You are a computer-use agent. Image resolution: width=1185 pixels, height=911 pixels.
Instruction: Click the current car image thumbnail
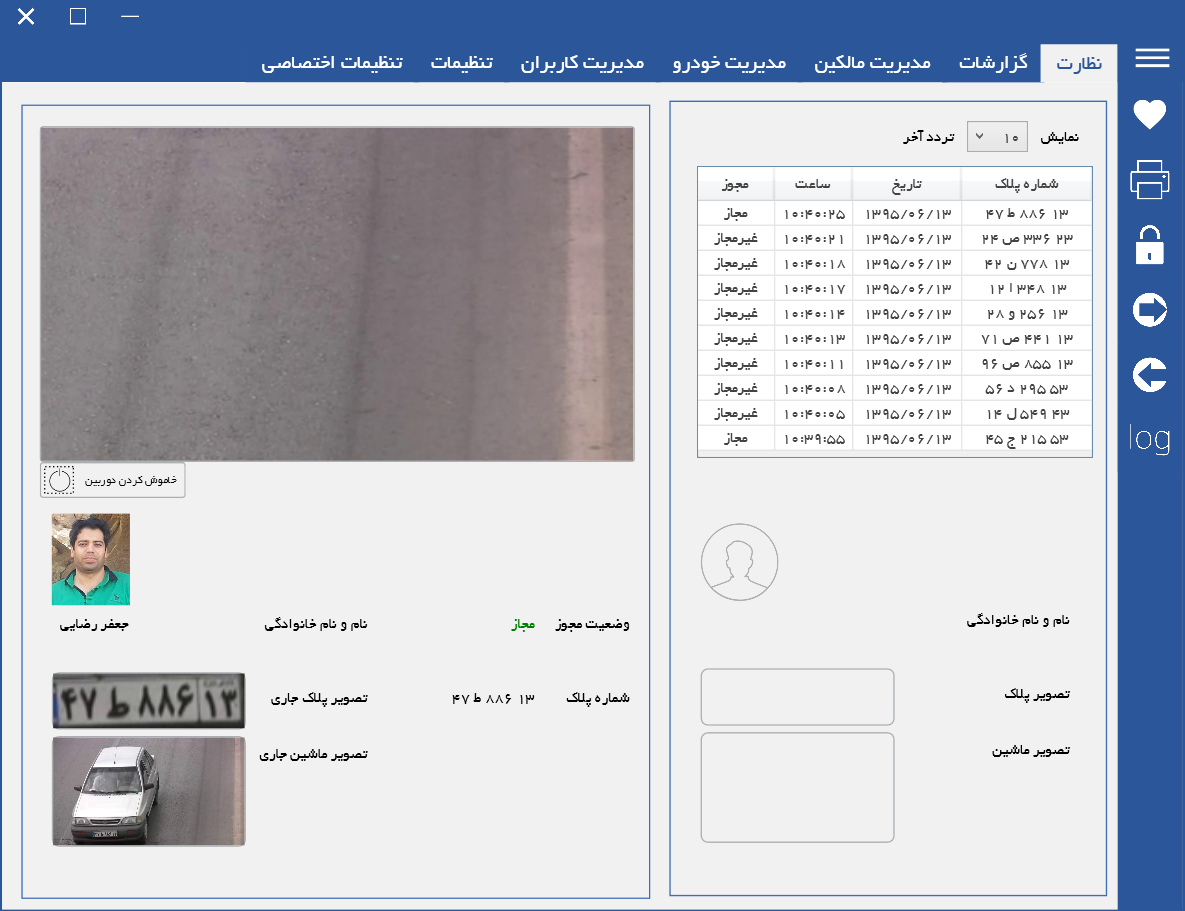pyautogui.click(x=149, y=791)
